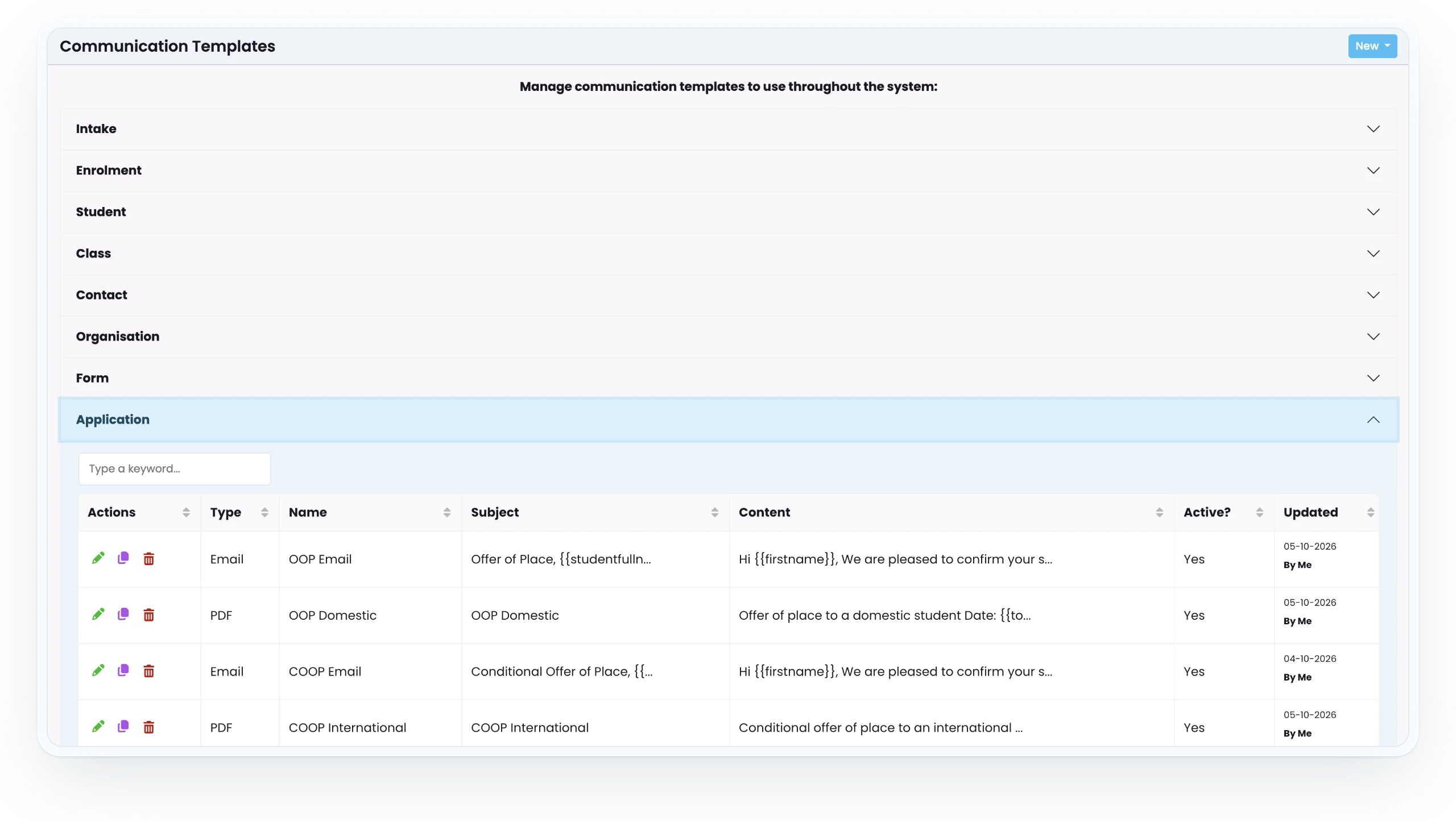This screenshot has height=821, width=1456.
Task: Expand the Class section
Action: tap(729, 254)
